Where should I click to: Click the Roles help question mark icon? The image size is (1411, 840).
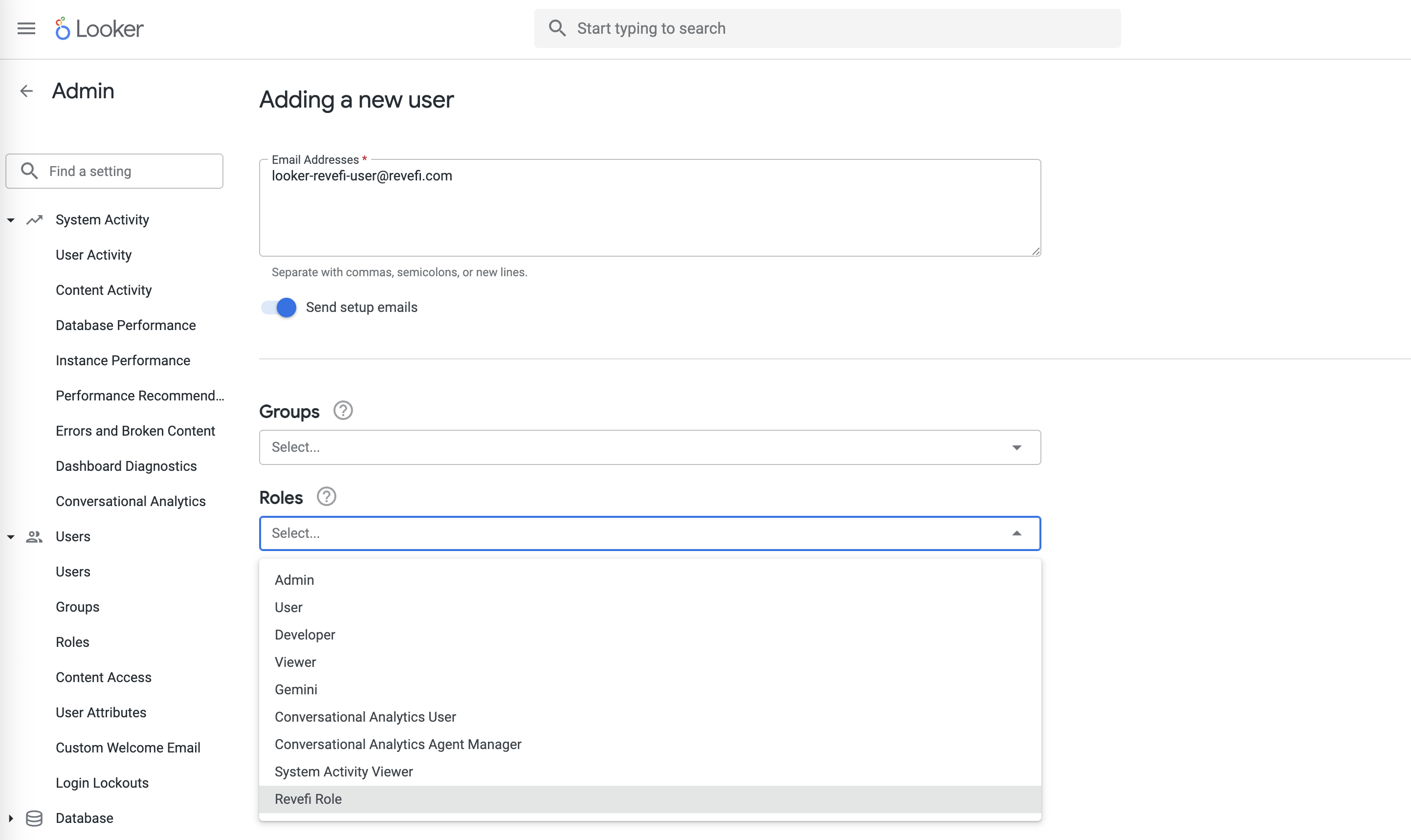tap(327, 496)
